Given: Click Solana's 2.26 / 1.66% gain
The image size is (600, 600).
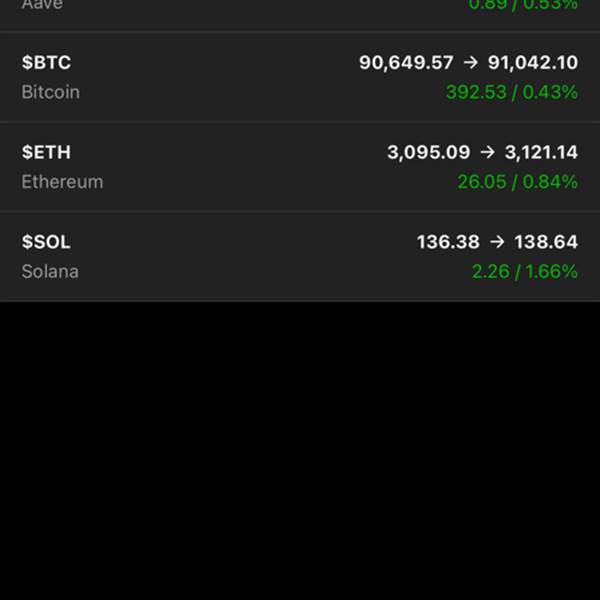Looking at the screenshot, I should pos(524,272).
